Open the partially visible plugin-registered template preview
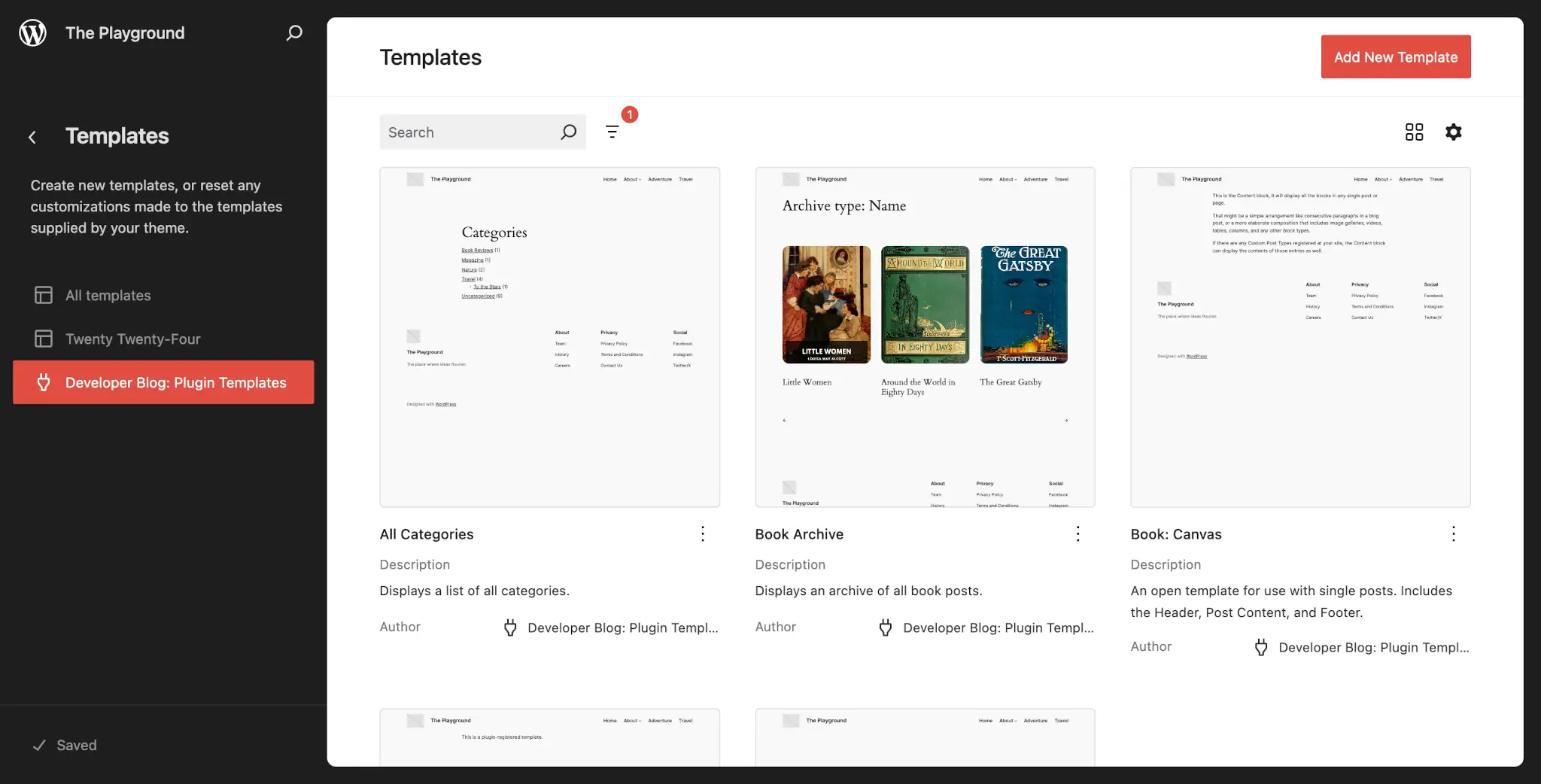 coord(550,737)
